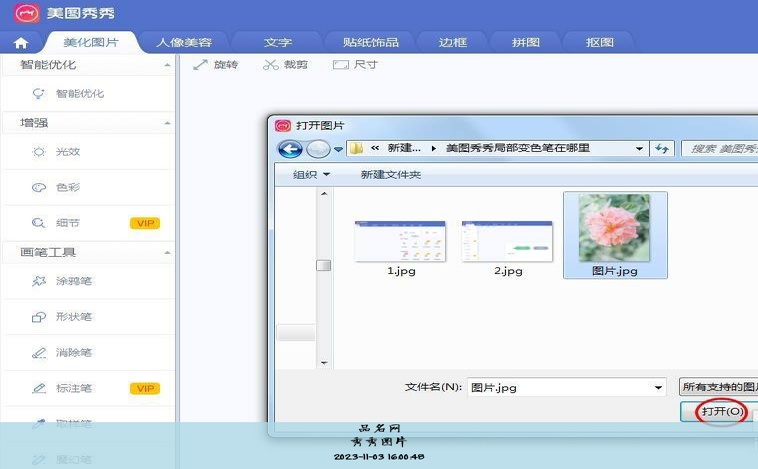Open the 美化图片 tab
The image size is (758, 469).
tap(91, 43)
